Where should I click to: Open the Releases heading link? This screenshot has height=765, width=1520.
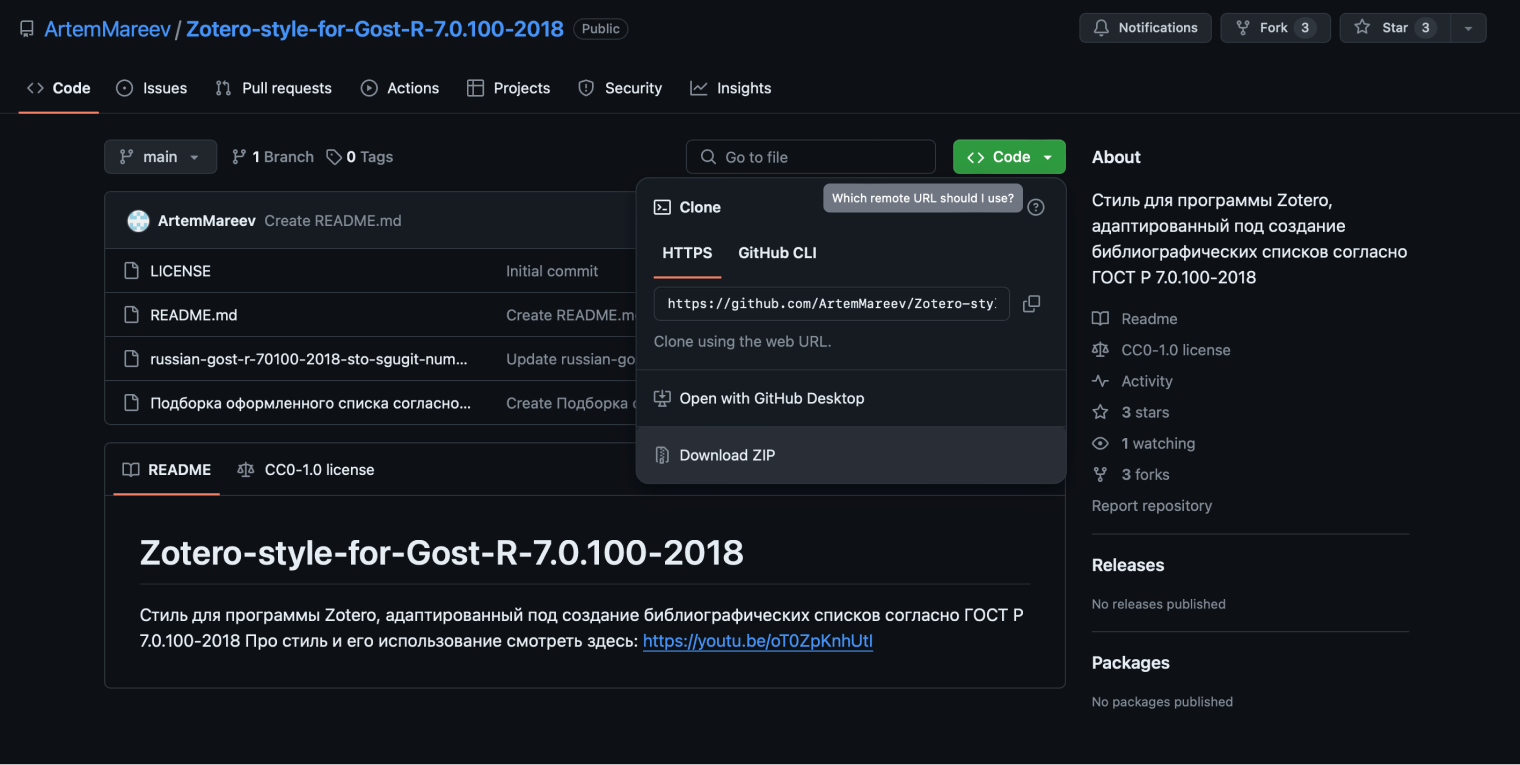coord(1128,565)
